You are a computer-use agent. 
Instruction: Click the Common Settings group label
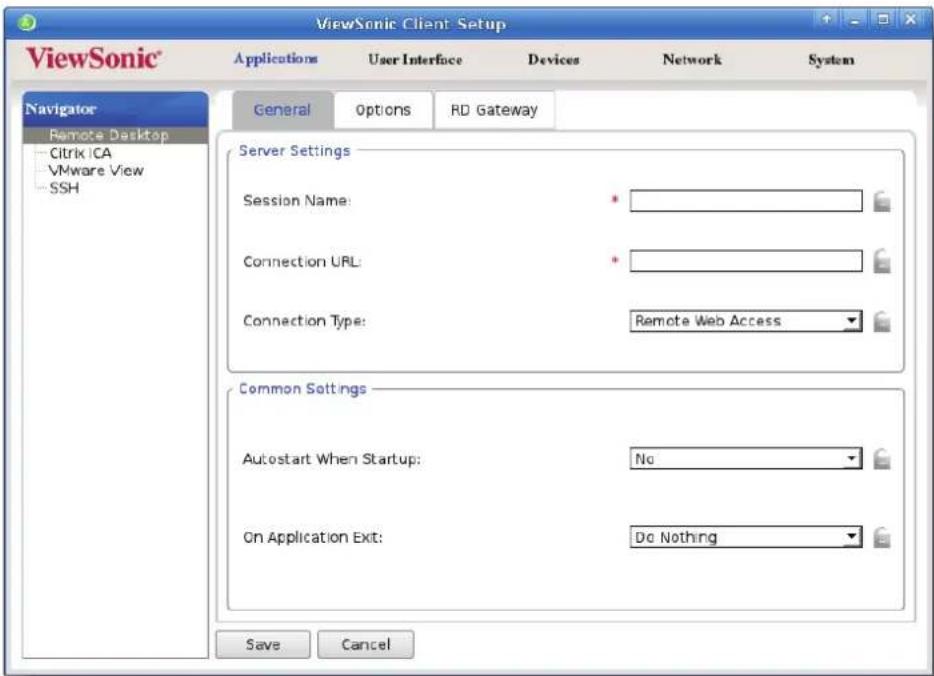pos(303,389)
